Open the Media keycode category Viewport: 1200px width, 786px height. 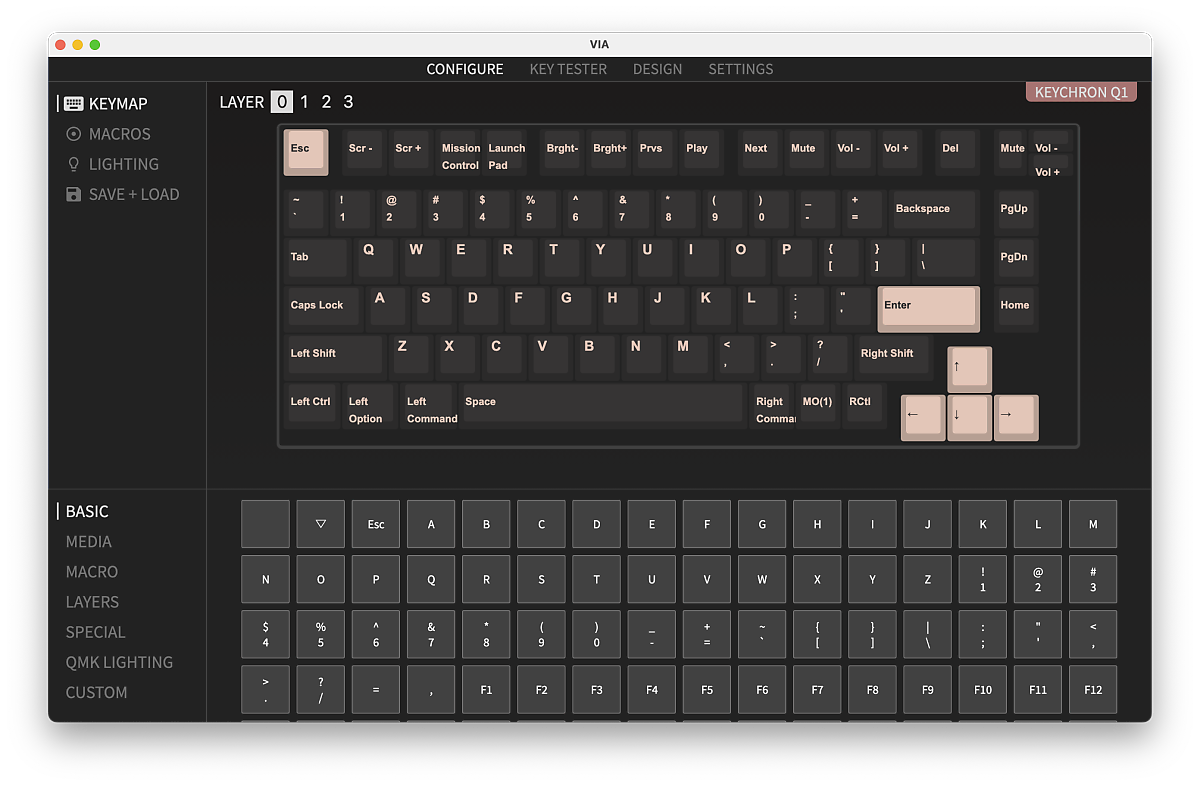pyautogui.click(x=89, y=541)
